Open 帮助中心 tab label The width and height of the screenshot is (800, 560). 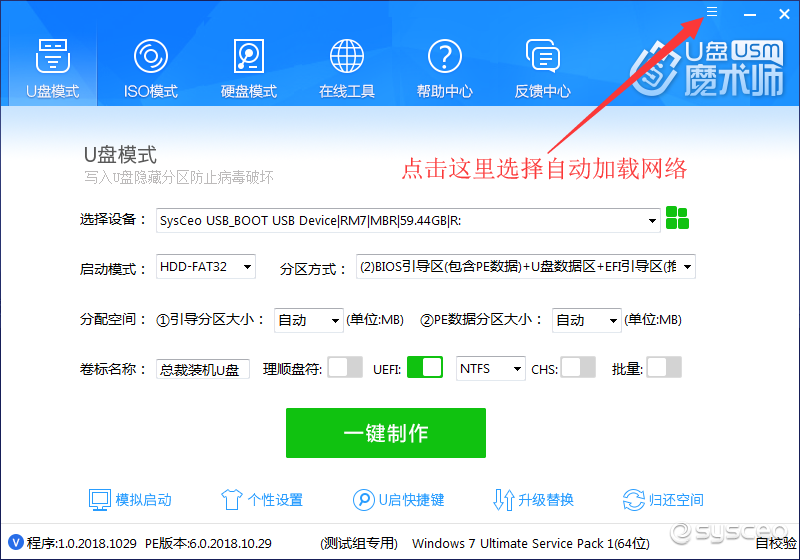[444, 91]
